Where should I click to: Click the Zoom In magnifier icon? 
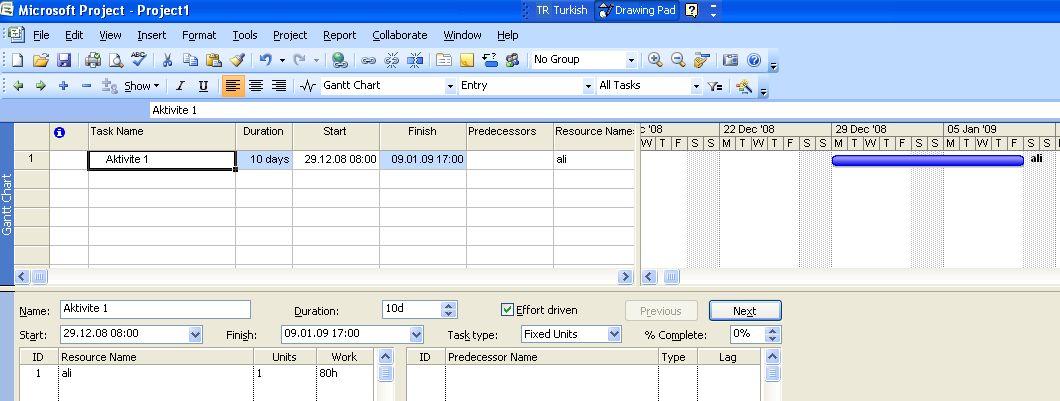click(655, 60)
